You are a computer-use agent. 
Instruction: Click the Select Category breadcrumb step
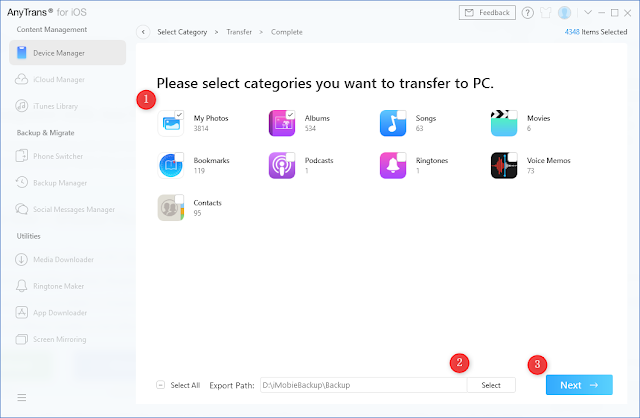182,32
